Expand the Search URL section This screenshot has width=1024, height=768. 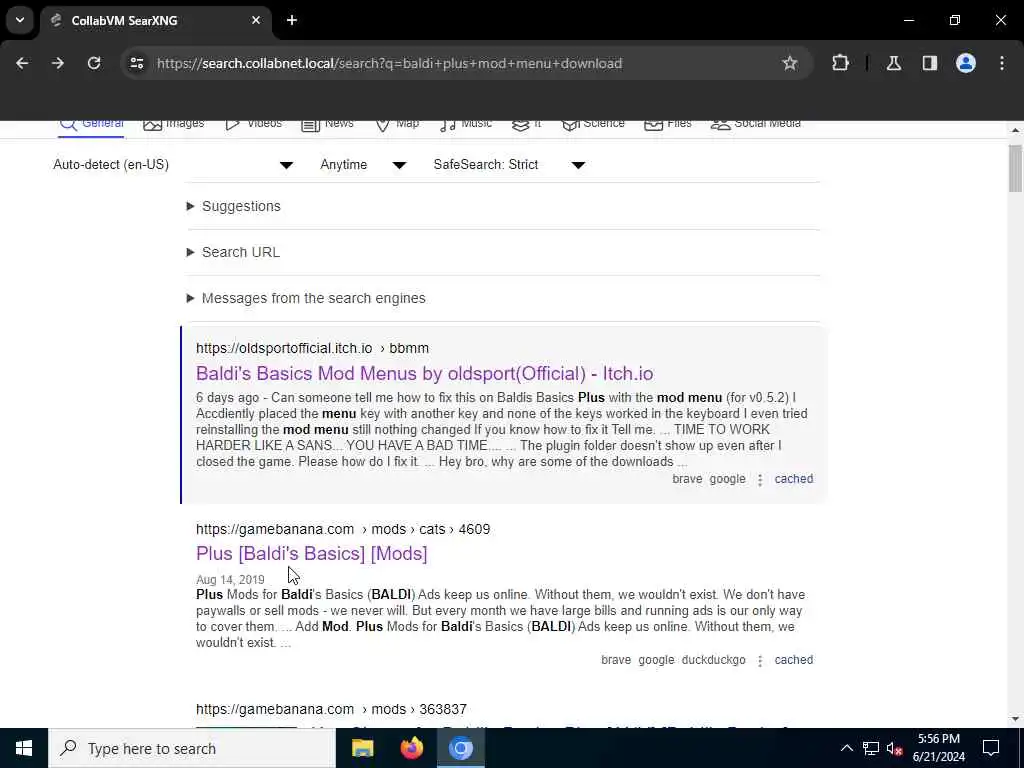[x=233, y=252]
